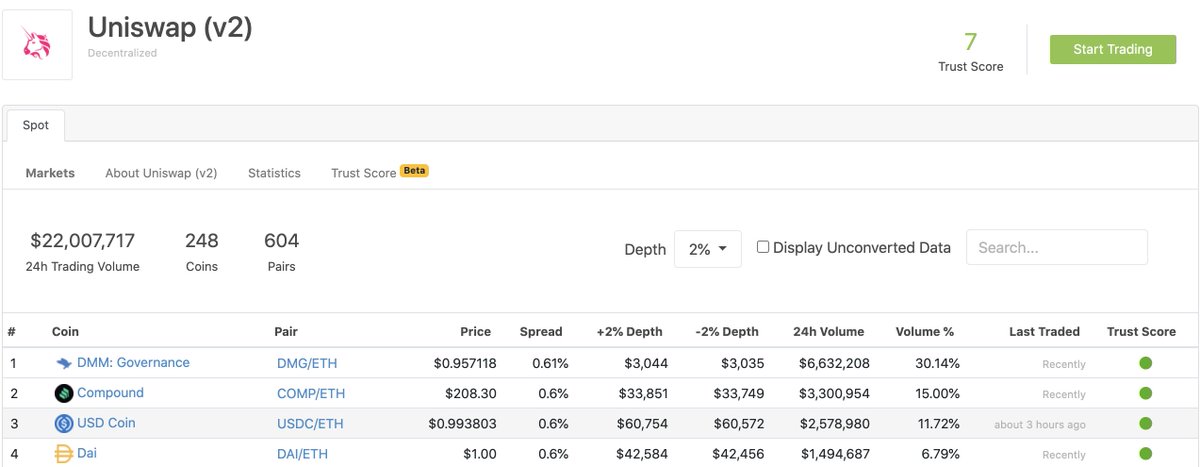Click the Dai coin icon

pyautogui.click(x=64, y=453)
